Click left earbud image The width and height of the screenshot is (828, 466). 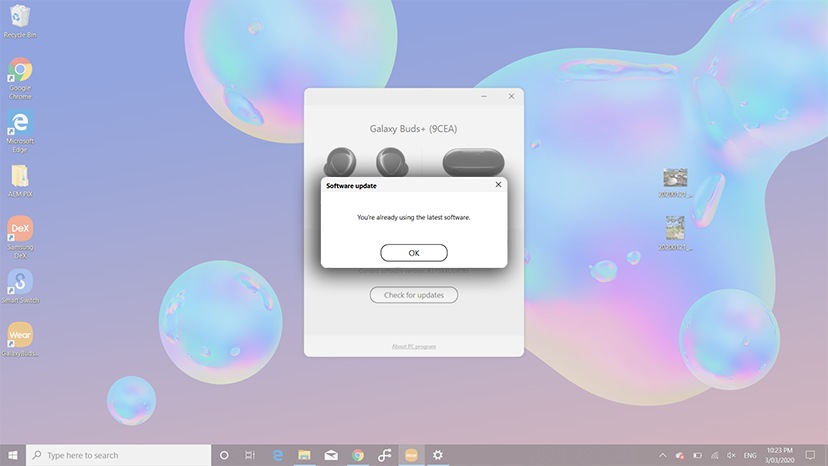pos(341,162)
